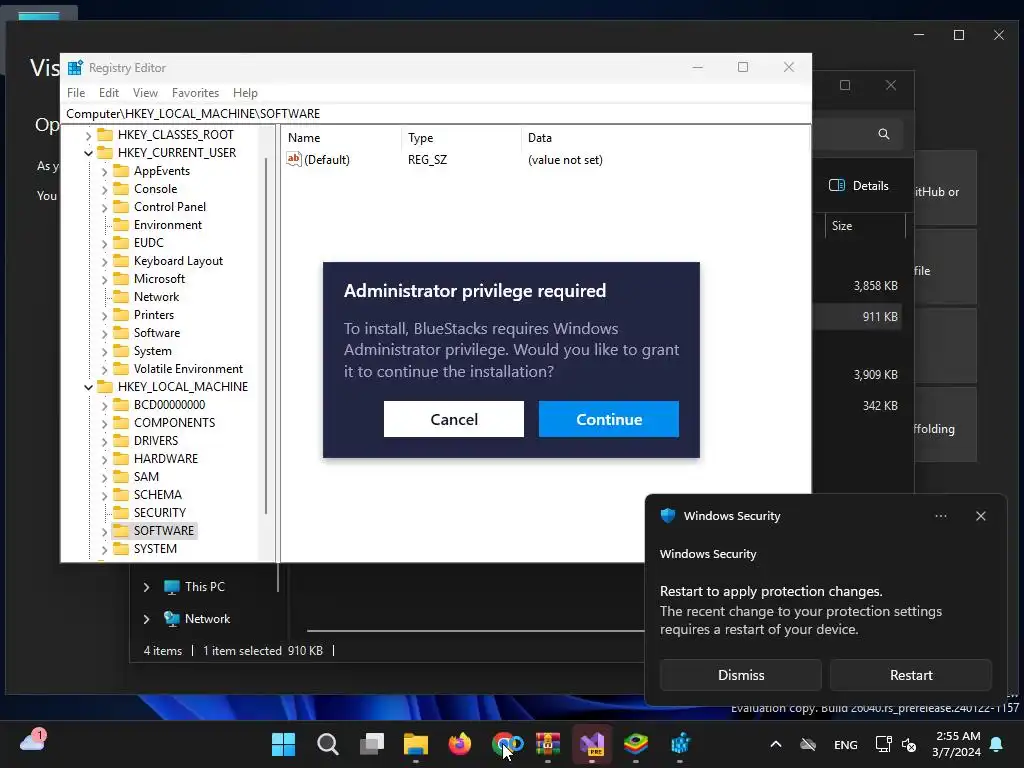Select the SYSTEM key under HKEY_LOCAL_MACHINE
The width and height of the screenshot is (1024, 768).
tap(155, 549)
